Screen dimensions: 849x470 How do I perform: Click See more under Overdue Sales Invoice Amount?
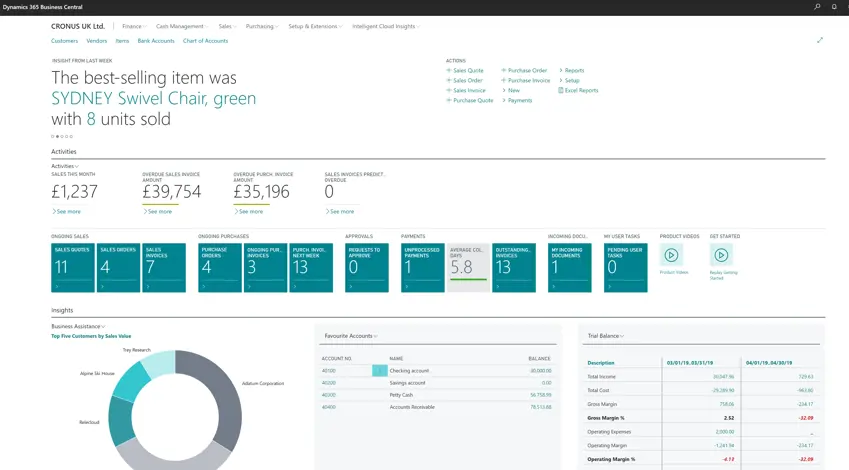click(x=158, y=212)
